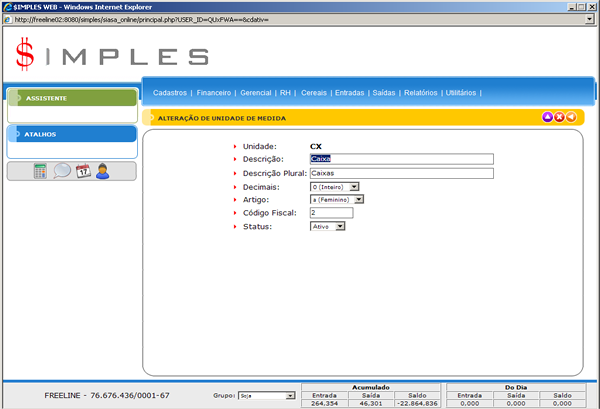This screenshot has height=409, width=600.
Task: Open the Financeiro menu
Action: (x=214, y=93)
